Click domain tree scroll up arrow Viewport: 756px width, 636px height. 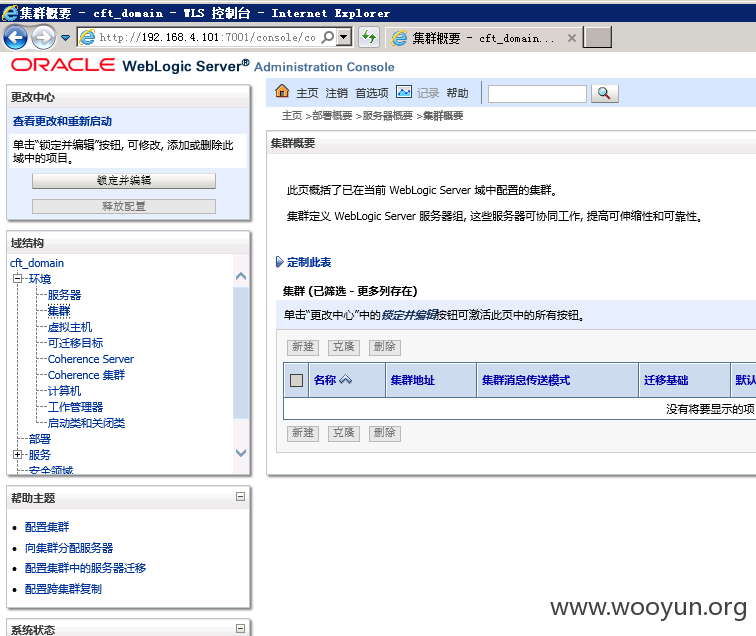pos(241,276)
